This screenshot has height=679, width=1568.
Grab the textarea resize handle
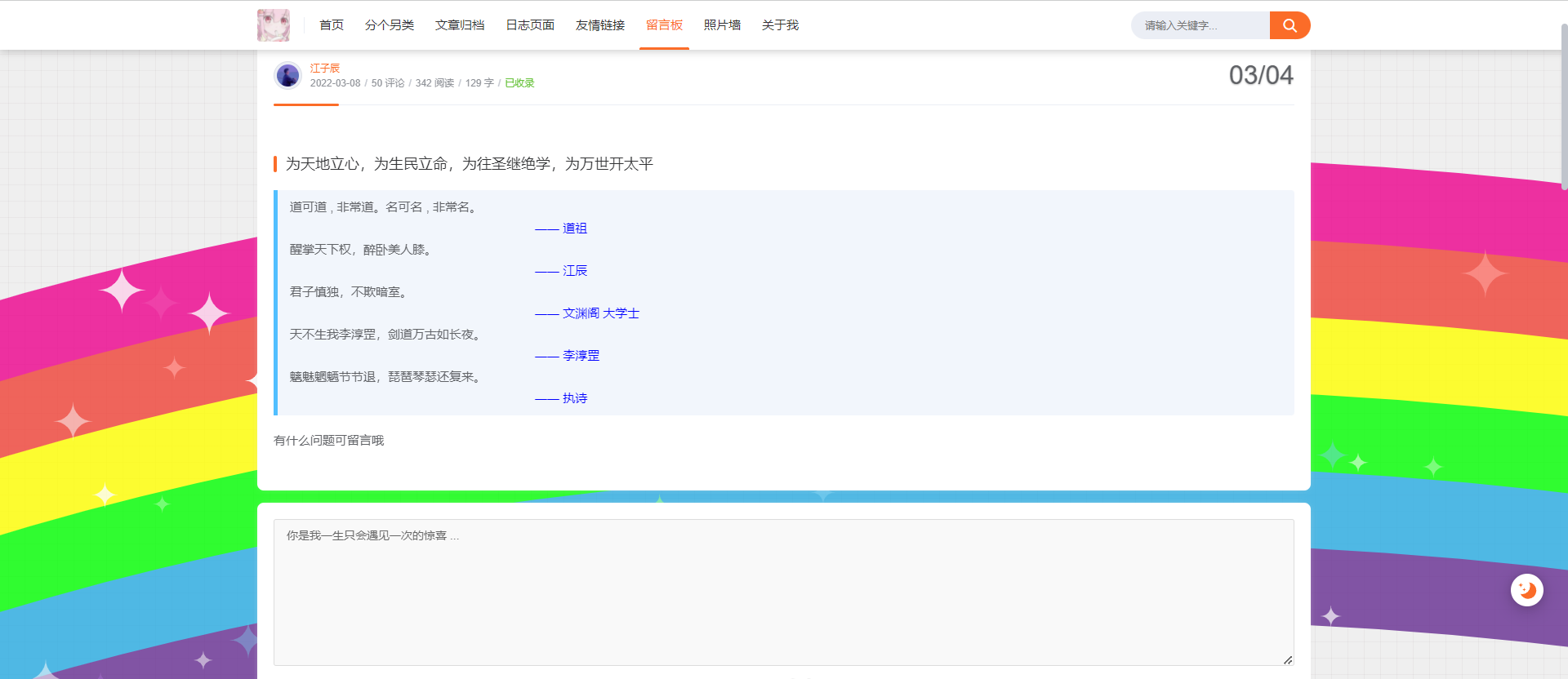pyautogui.click(x=1288, y=659)
